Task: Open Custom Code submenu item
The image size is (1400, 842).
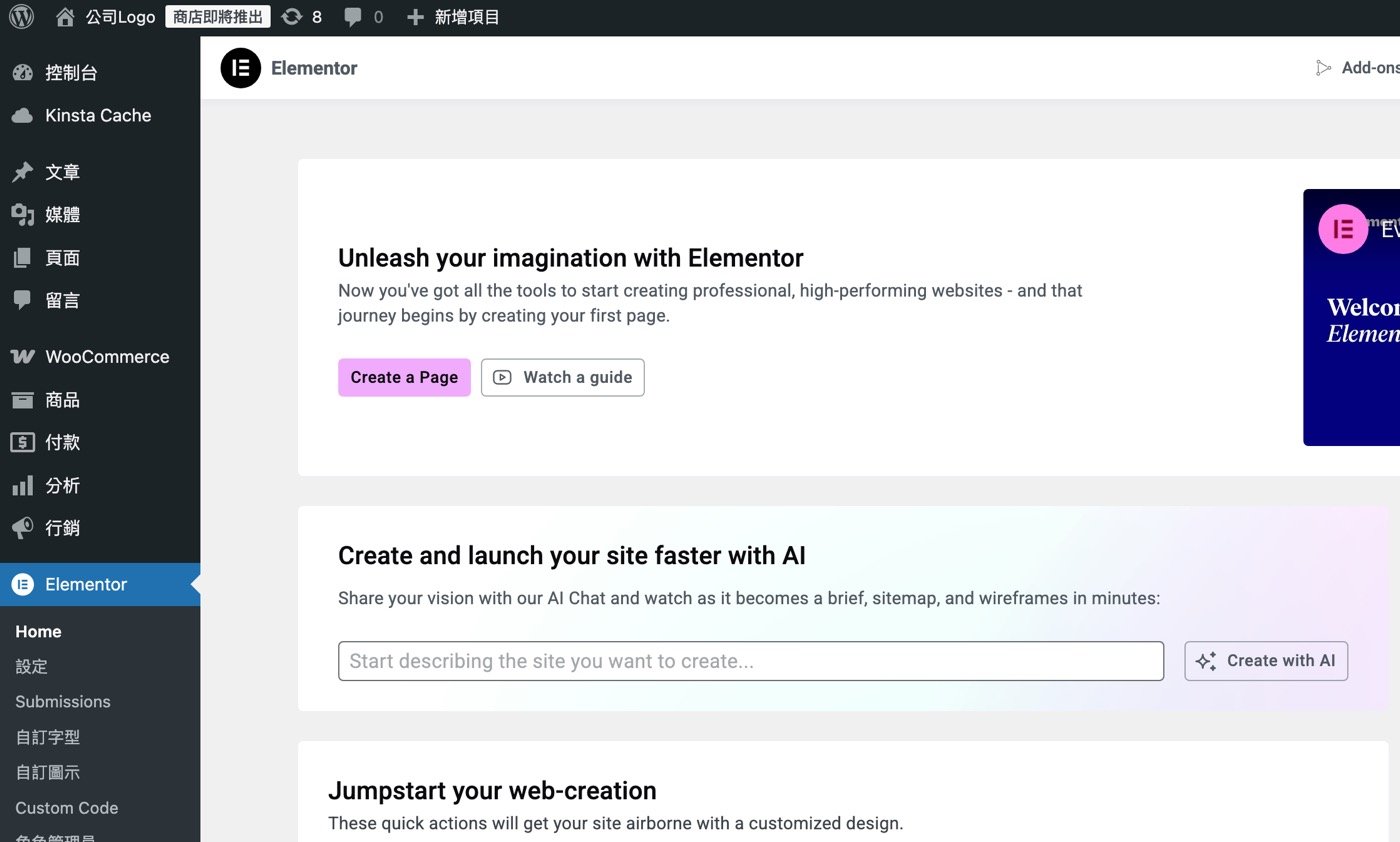Action: (x=67, y=808)
